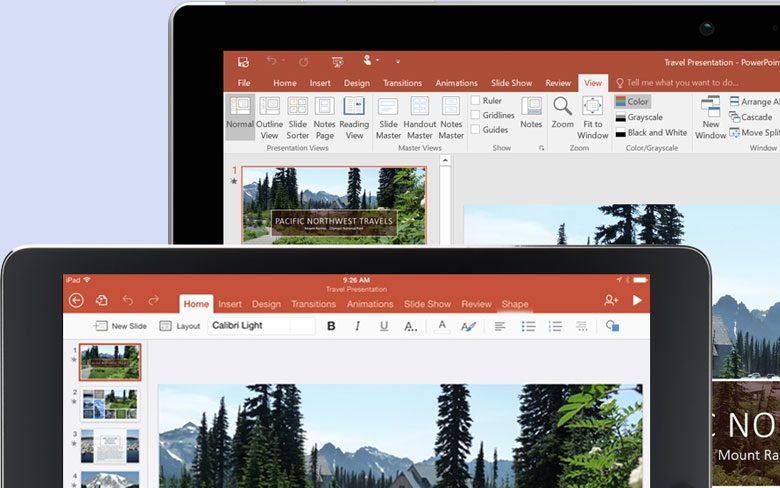Open iPad Transitions tab
The height and width of the screenshot is (488, 780).
click(x=313, y=304)
